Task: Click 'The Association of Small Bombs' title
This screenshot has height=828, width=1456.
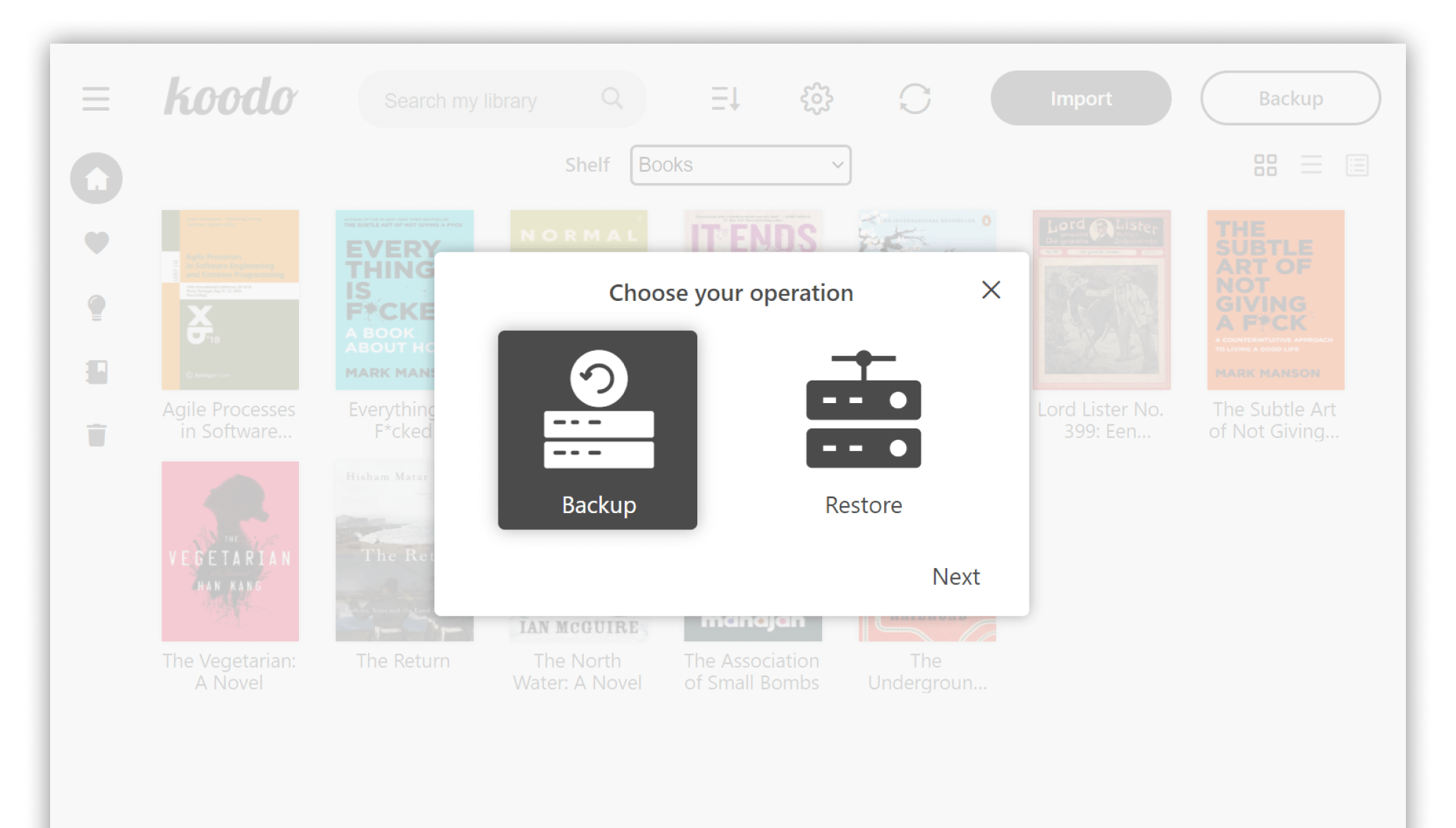Action: [752, 672]
